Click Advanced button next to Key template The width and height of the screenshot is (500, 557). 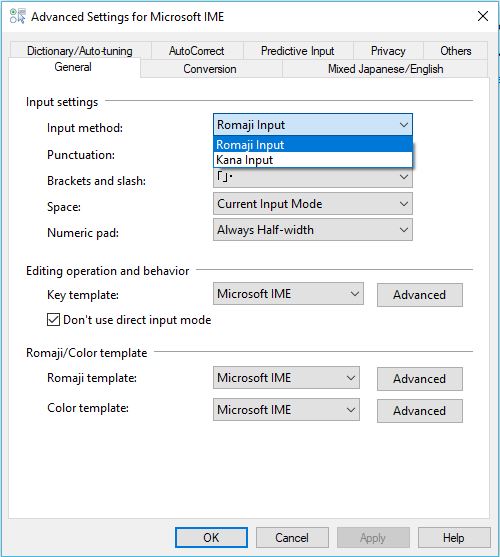tap(420, 295)
